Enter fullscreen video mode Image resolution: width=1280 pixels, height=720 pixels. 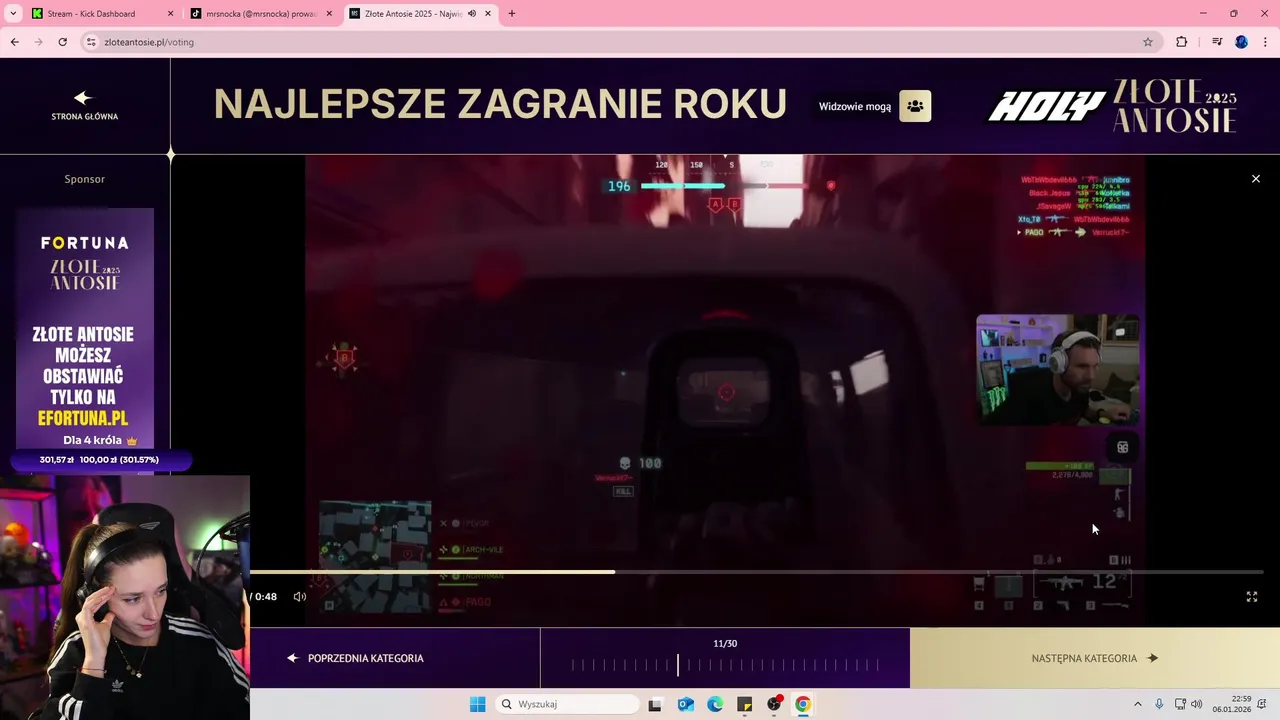click(x=1251, y=597)
